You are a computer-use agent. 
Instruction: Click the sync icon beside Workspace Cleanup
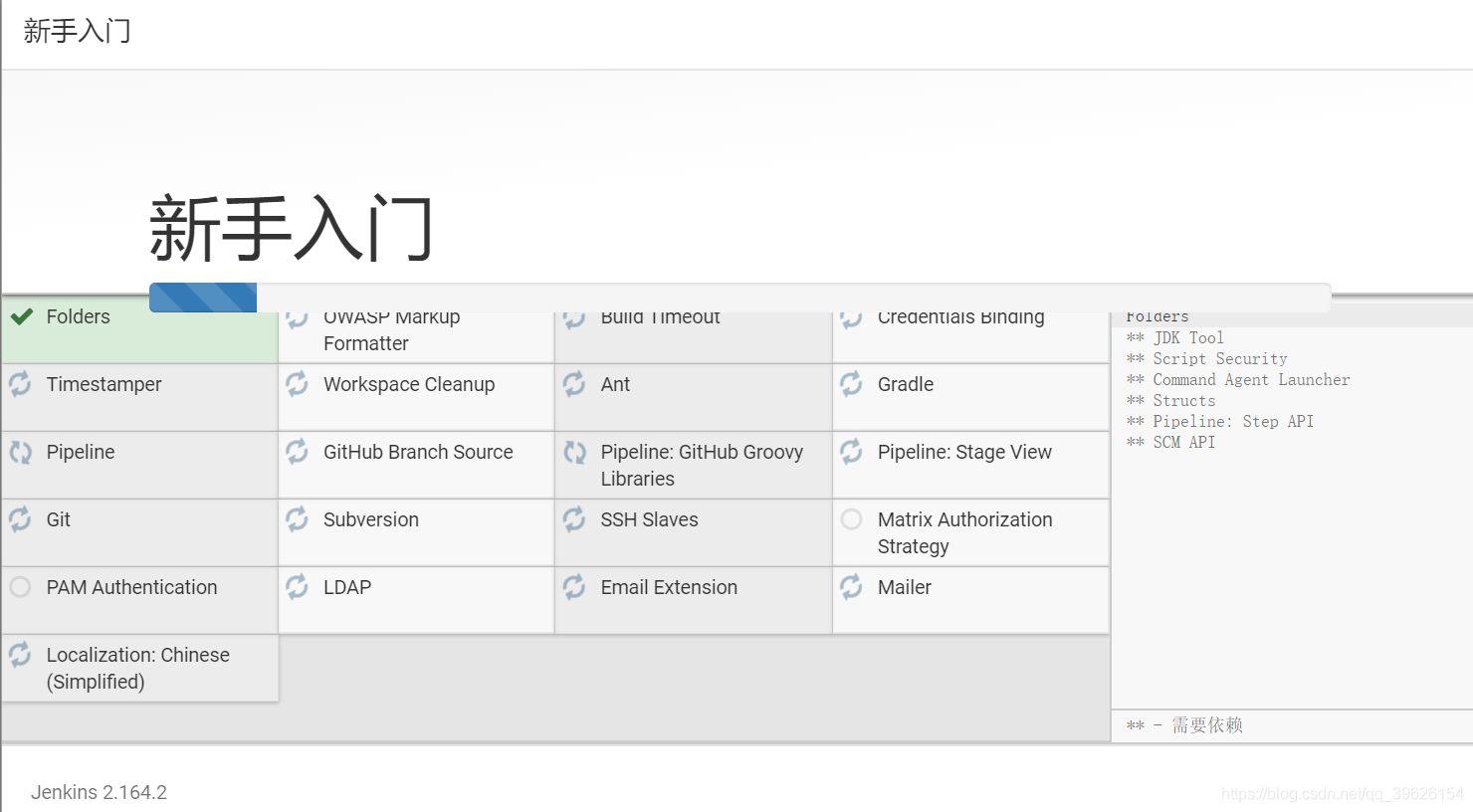(297, 384)
